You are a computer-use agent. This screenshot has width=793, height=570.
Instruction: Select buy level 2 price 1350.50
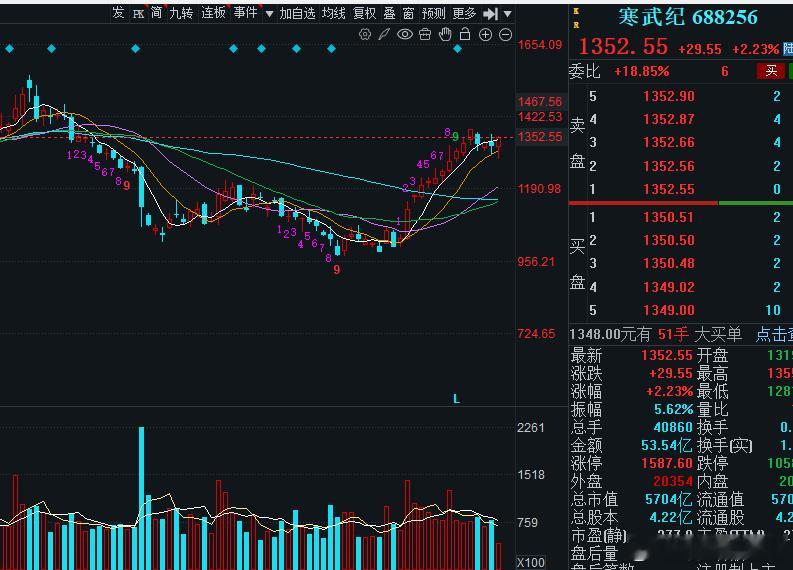669,240
